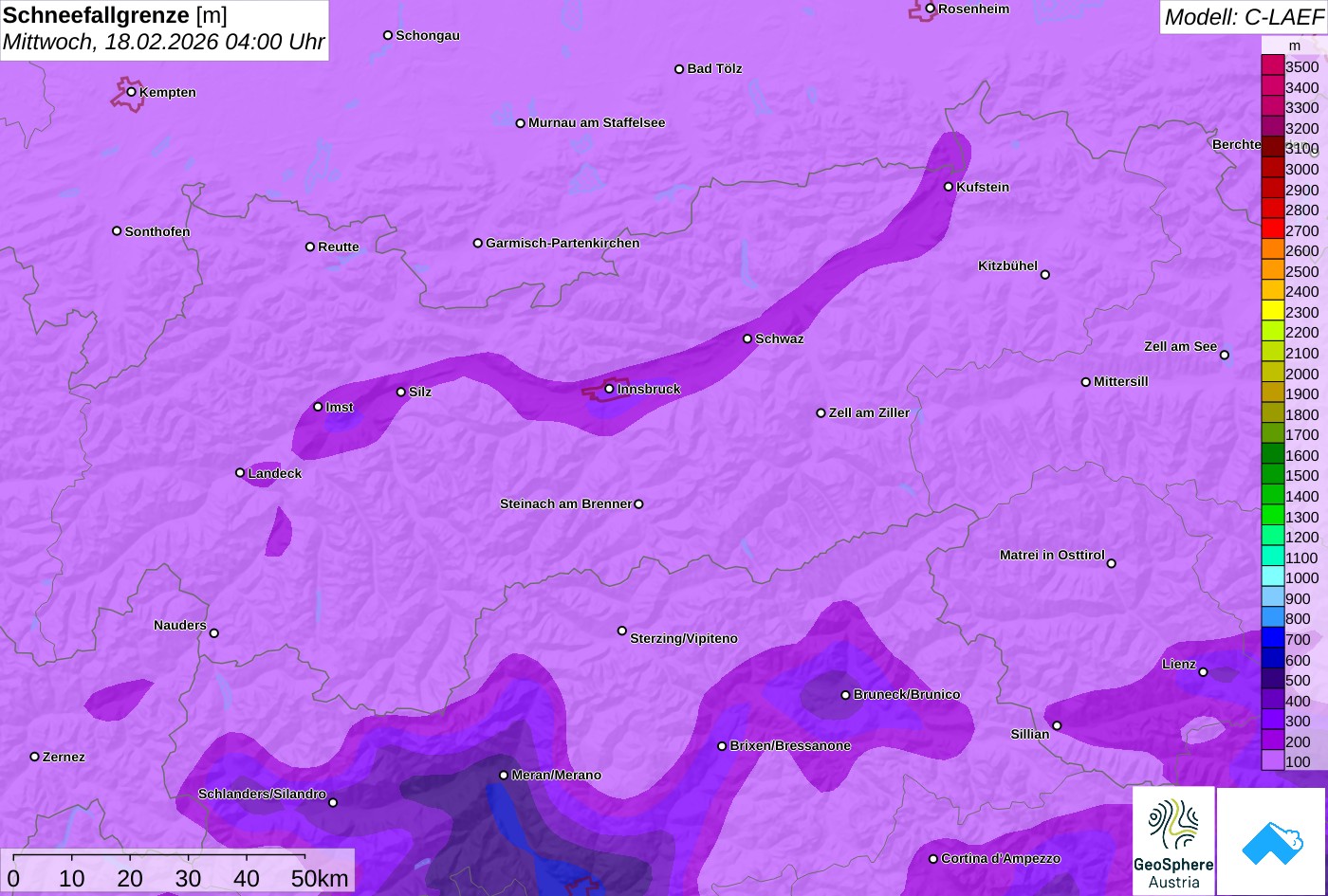The image size is (1328, 896).
Task: Select the 700 m blue legend swatch
Action: tap(1273, 638)
